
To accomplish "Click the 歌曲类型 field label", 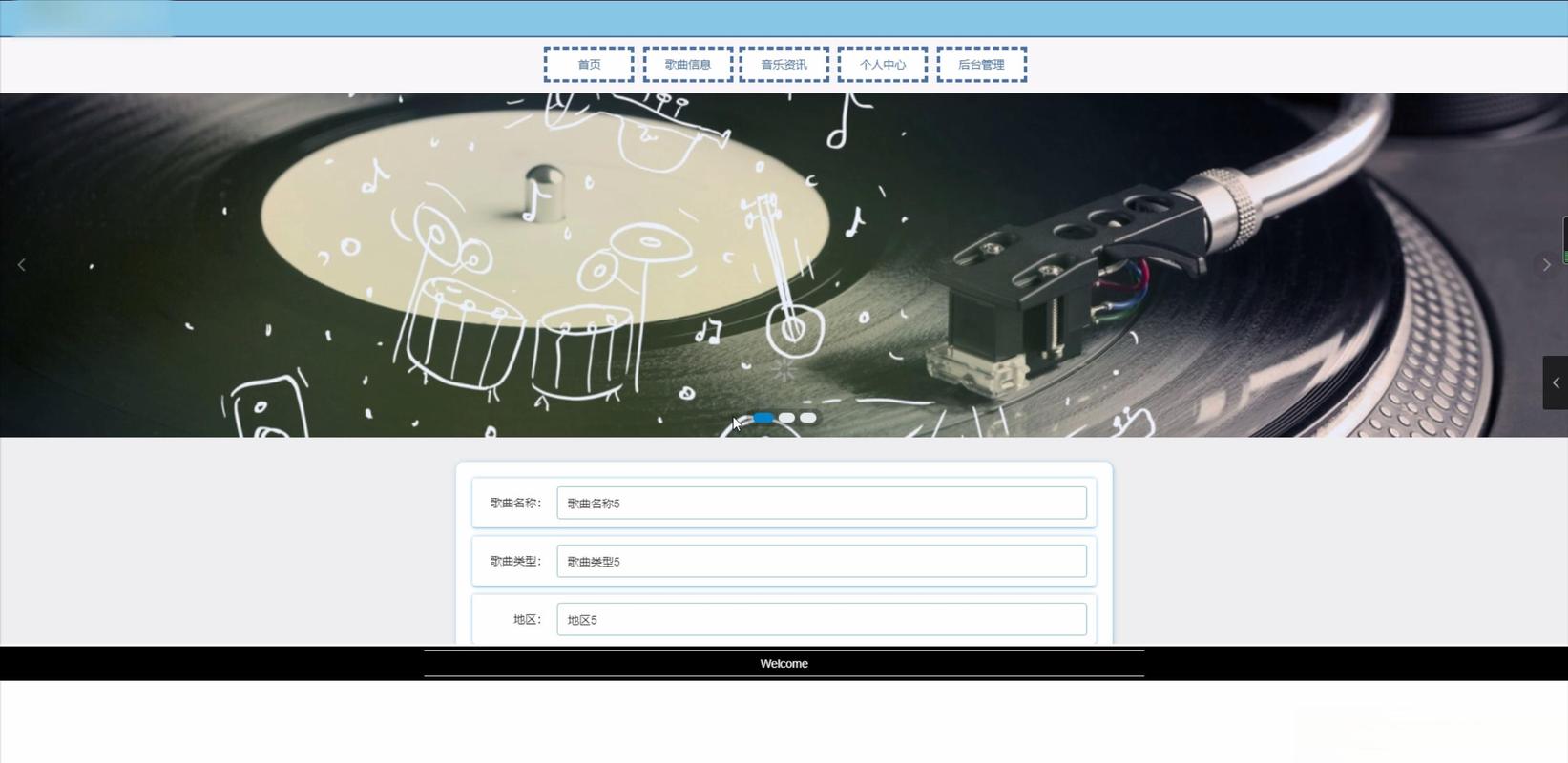I will 515,562.
